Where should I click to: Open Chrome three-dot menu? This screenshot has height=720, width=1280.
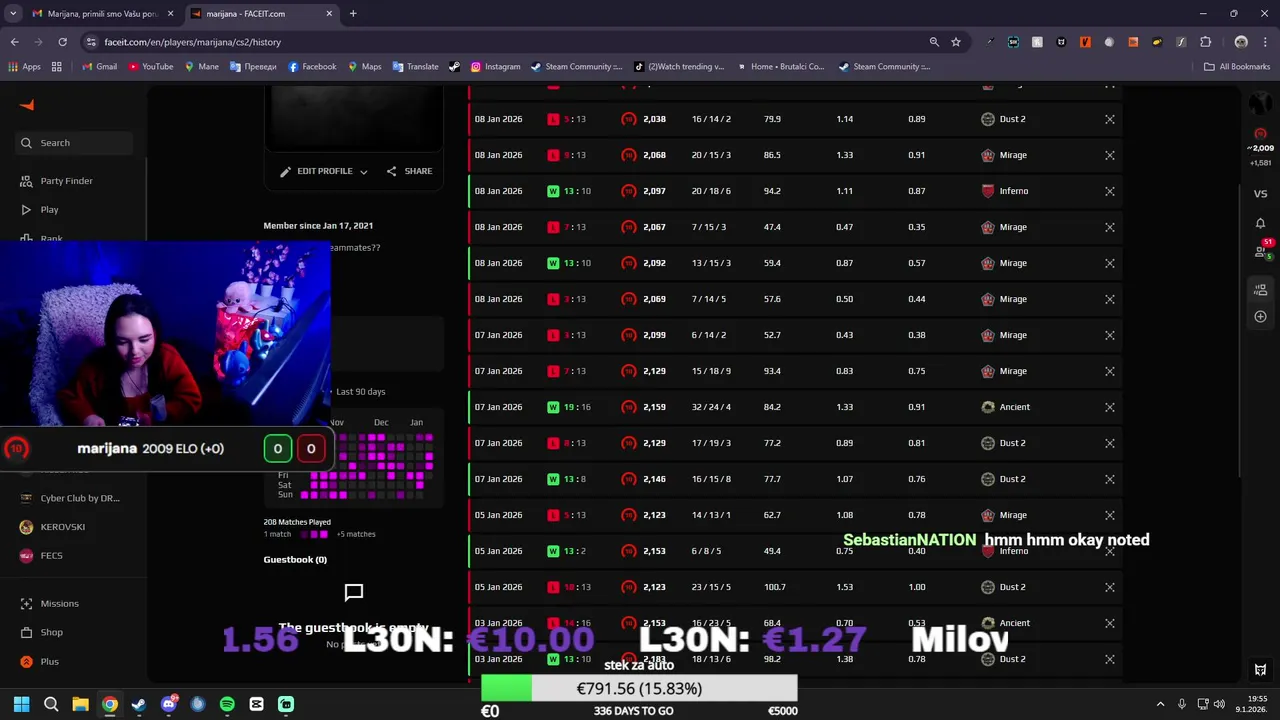1265,42
